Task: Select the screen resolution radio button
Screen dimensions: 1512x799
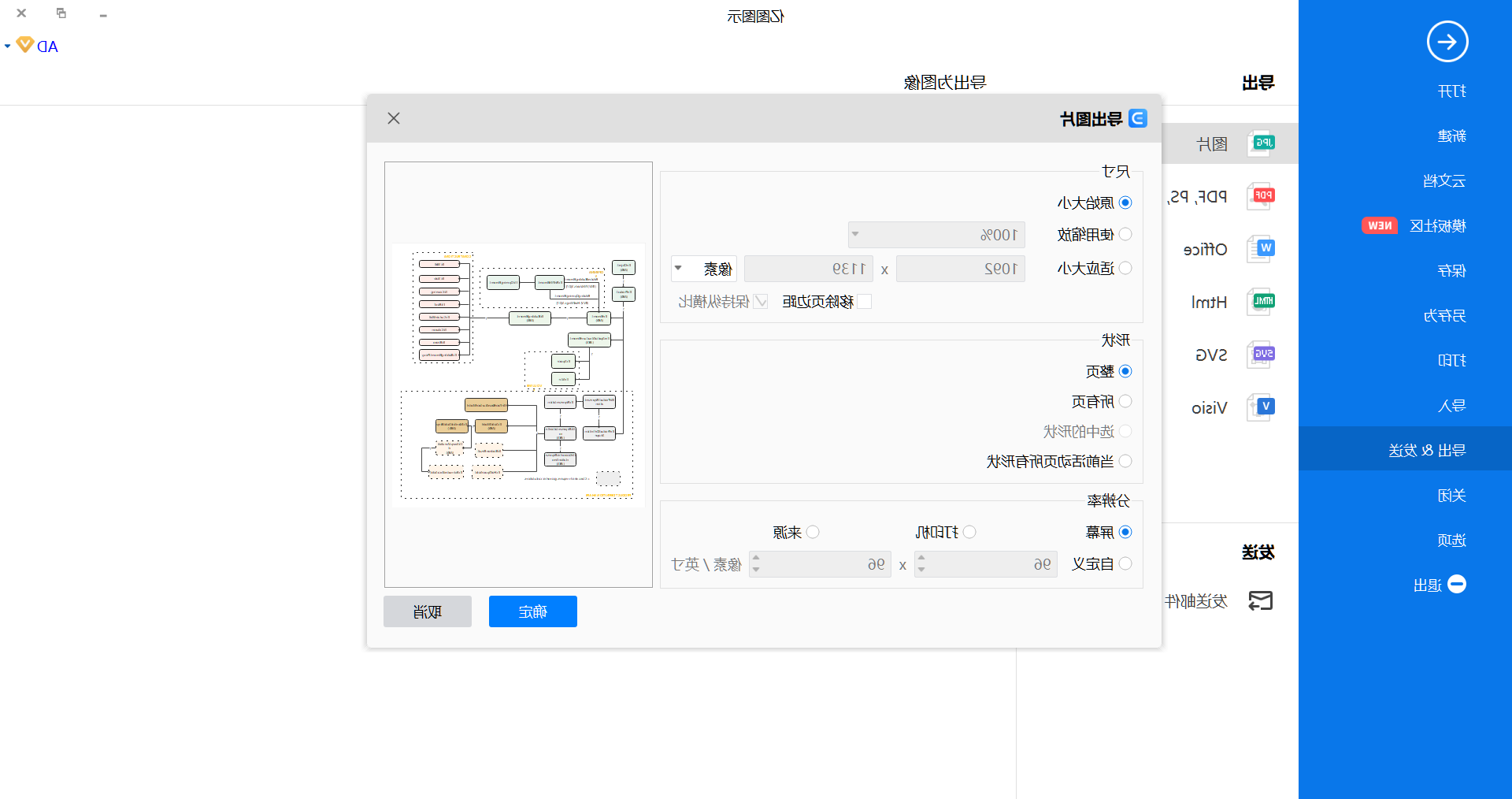Action: click(1125, 532)
